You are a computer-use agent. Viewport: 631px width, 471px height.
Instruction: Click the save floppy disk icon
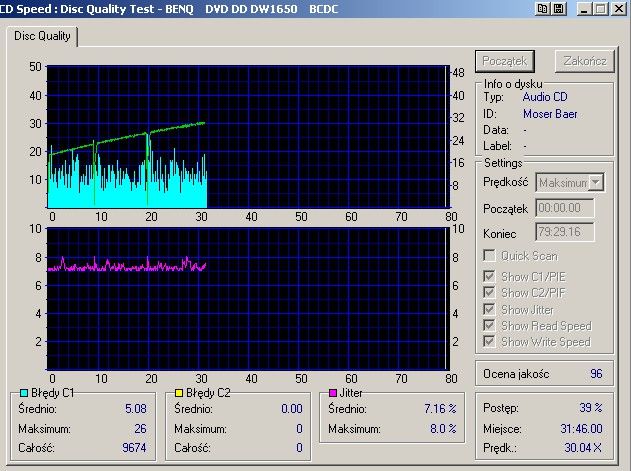pyautogui.click(x=559, y=9)
